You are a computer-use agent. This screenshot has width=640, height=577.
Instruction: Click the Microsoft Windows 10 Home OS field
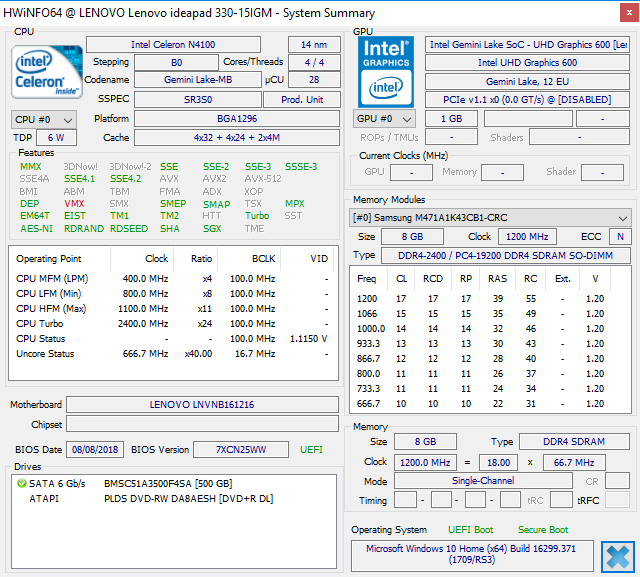[472, 556]
